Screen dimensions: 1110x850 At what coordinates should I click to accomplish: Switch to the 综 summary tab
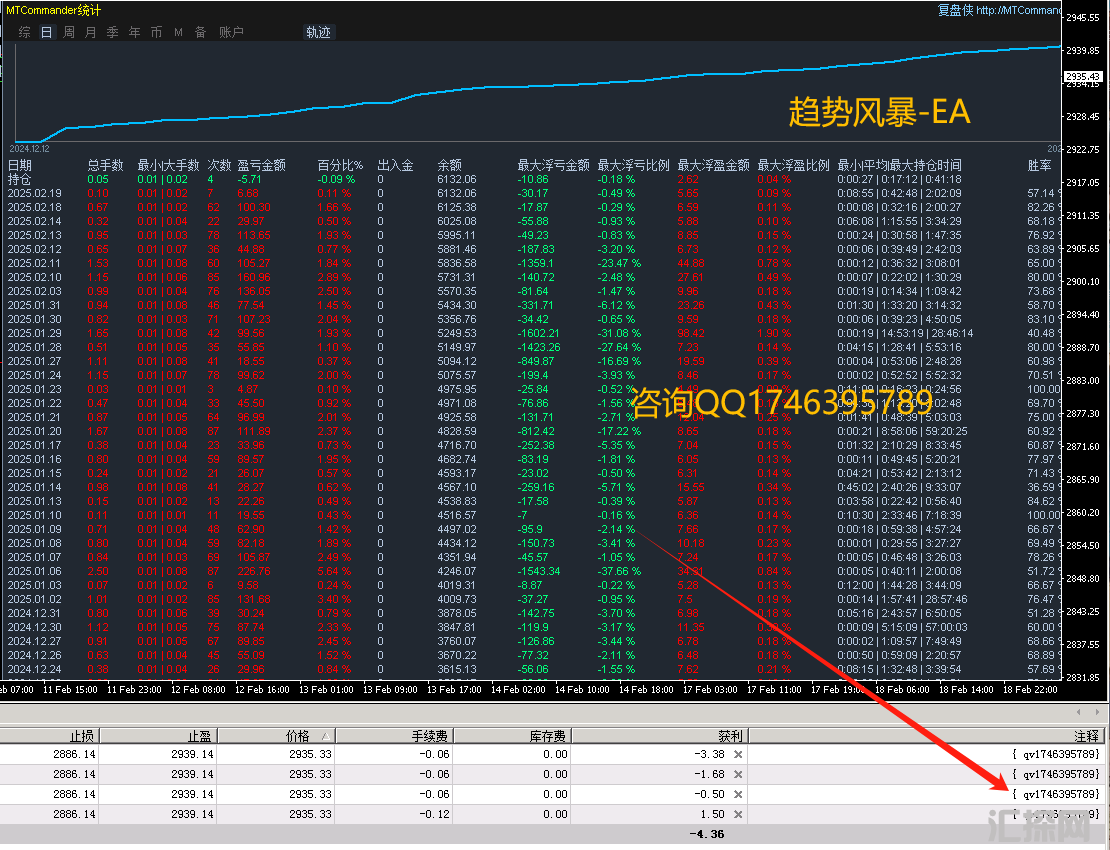pyautogui.click(x=25, y=32)
